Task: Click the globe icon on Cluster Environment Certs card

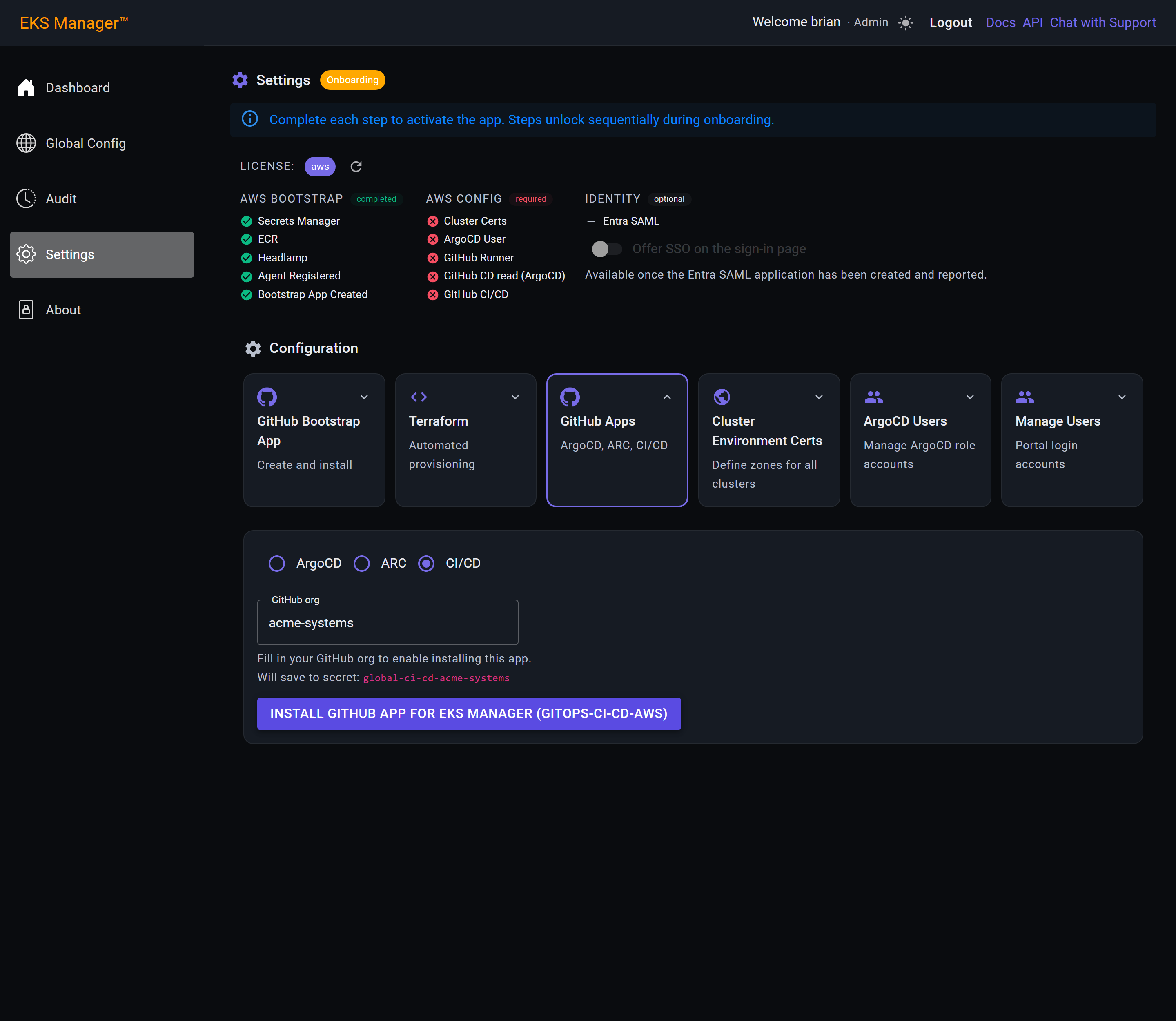Action: click(x=722, y=397)
